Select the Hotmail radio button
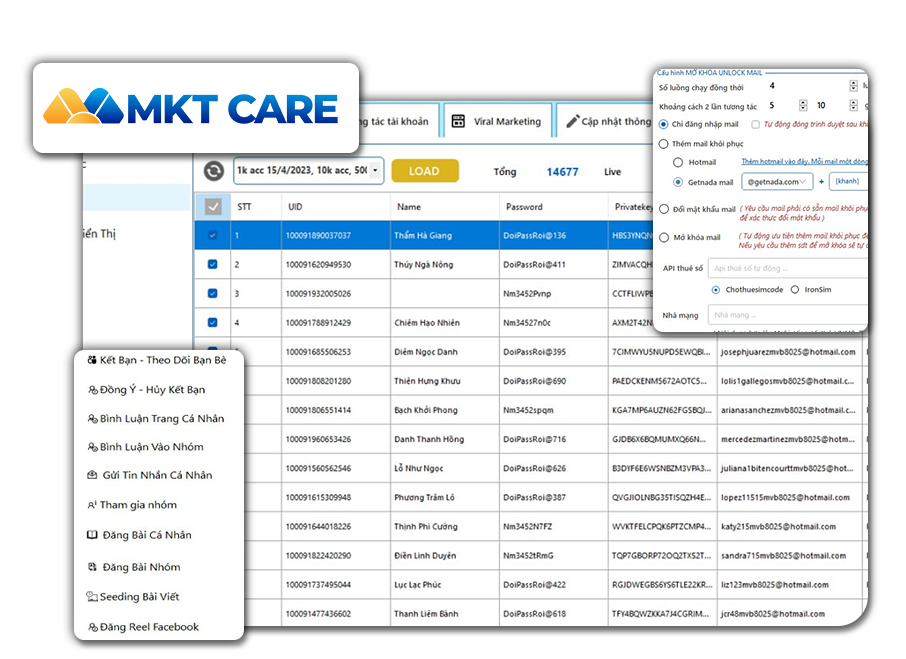 click(x=679, y=162)
